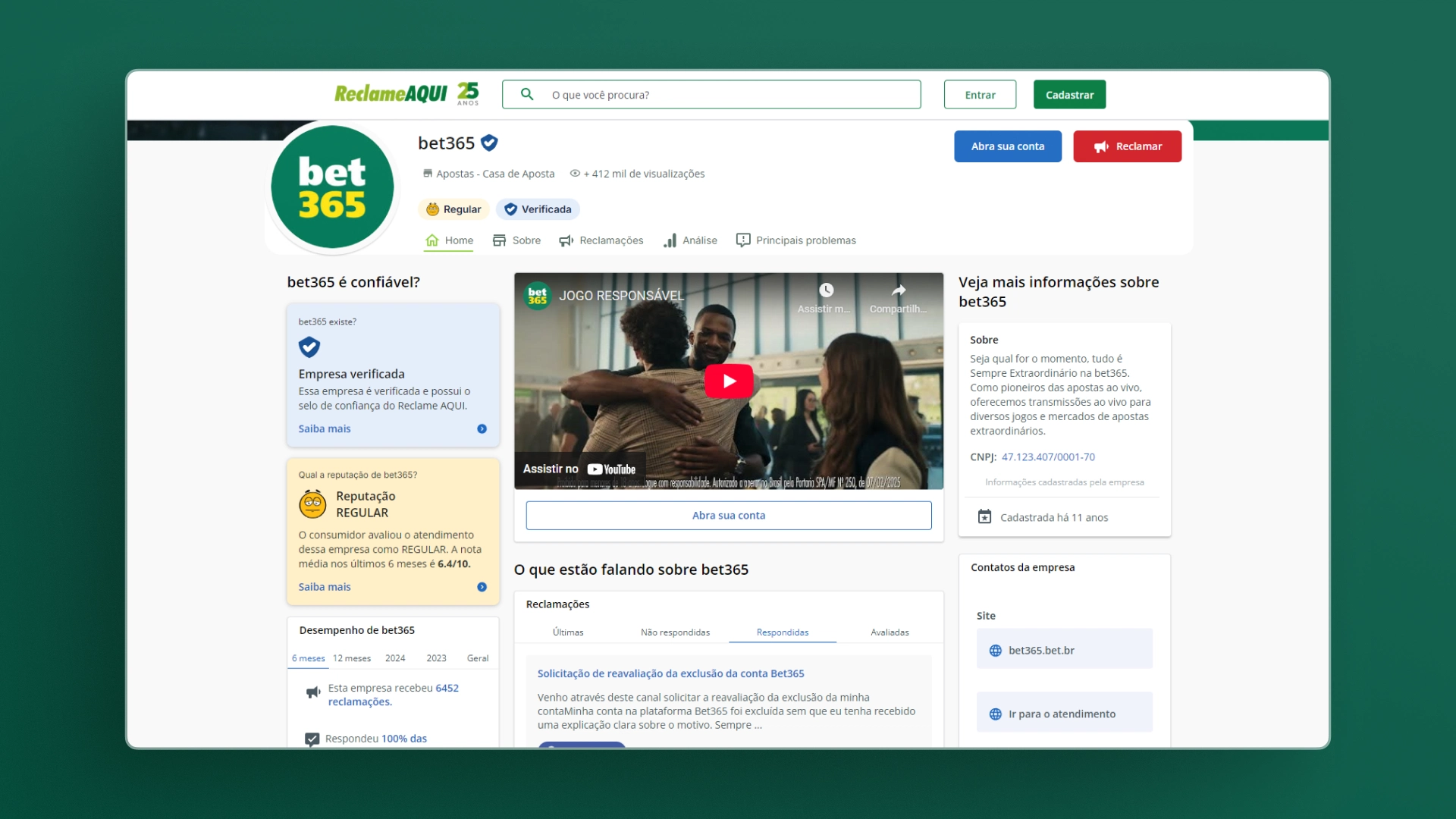Open the Análise tab
This screenshot has height=819, width=1456.
[x=690, y=240]
